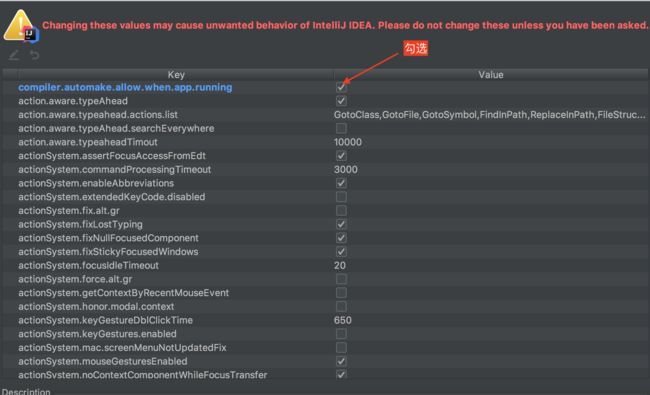The width and height of the screenshot is (650, 395).
Task: Select actionSystem.noContextComponentWhileFocusTransfer key
Action: point(143,374)
